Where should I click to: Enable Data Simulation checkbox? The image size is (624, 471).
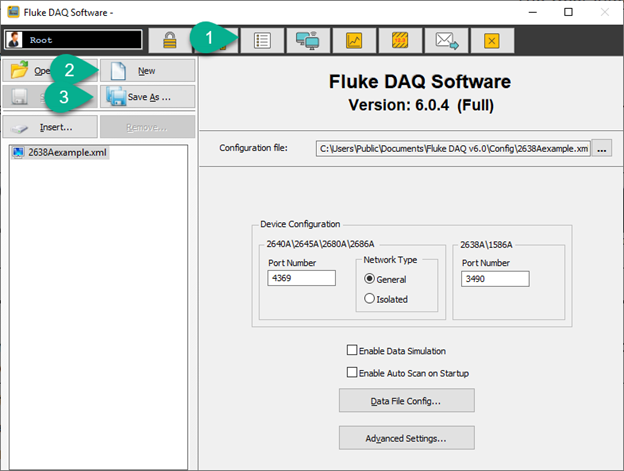coord(352,350)
